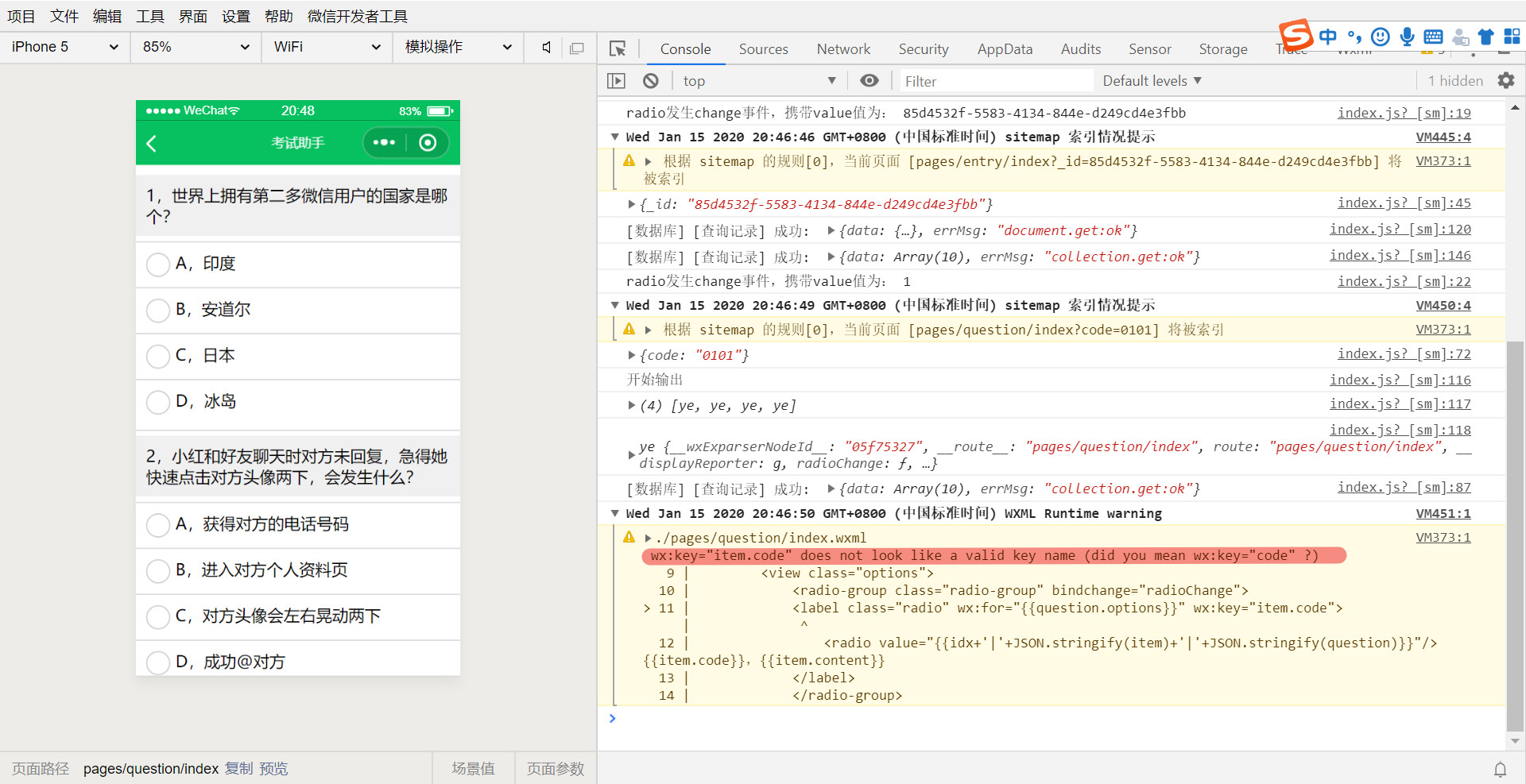This screenshot has width=1526, height=784.
Task: Select radio D, 成功@对方
Action: pyautogui.click(x=158, y=663)
